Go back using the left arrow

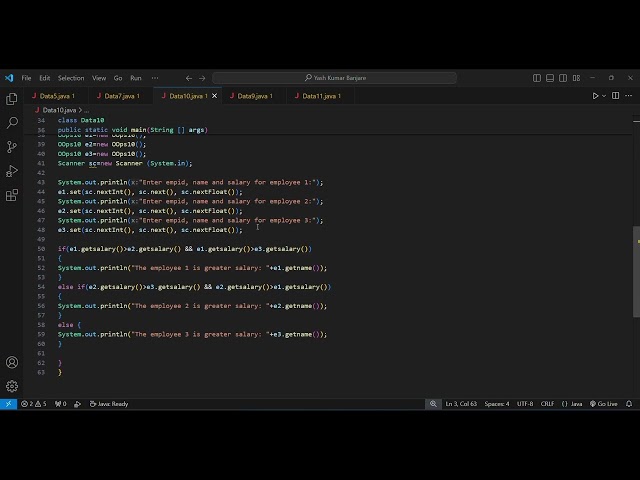point(189,78)
